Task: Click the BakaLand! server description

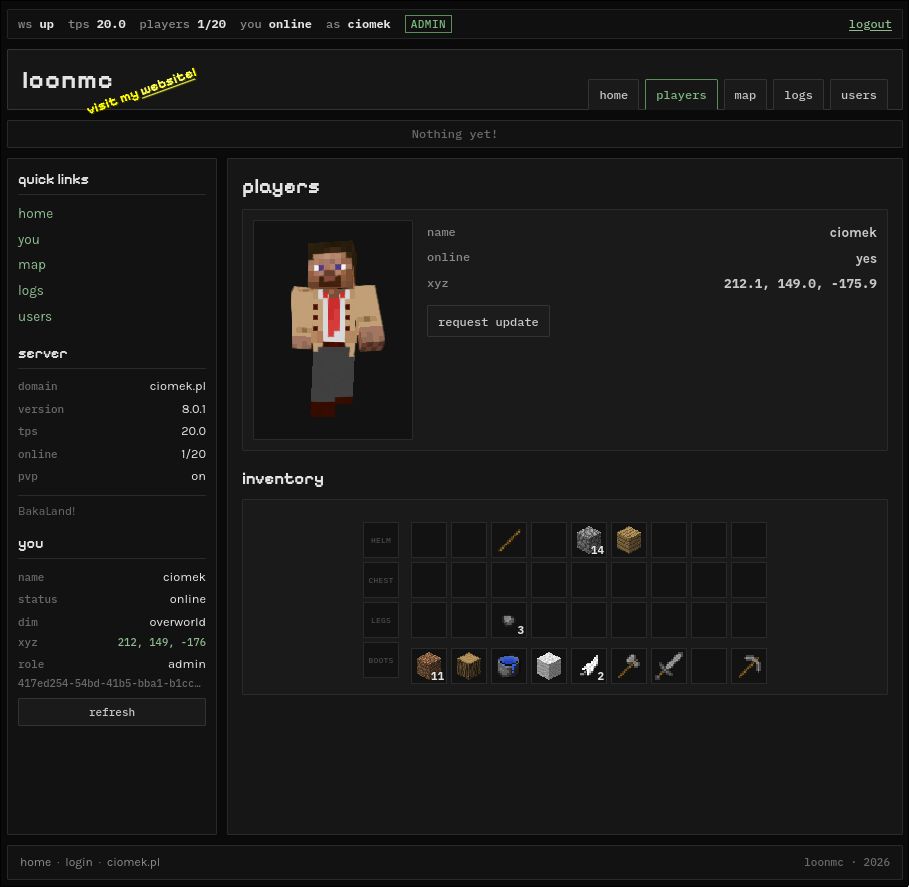Action: pyautogui.click(x=46, y=511)
